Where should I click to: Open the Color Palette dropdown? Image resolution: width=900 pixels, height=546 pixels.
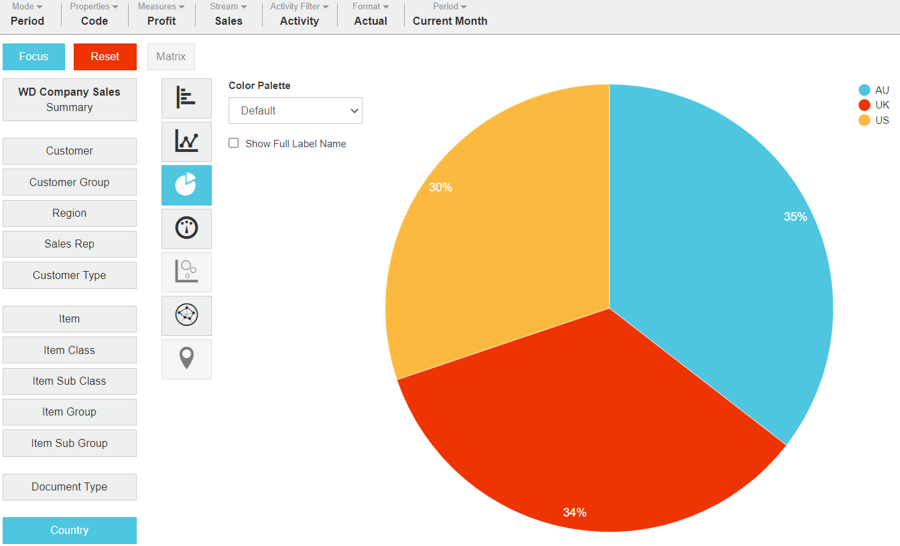tap(295, 110)
